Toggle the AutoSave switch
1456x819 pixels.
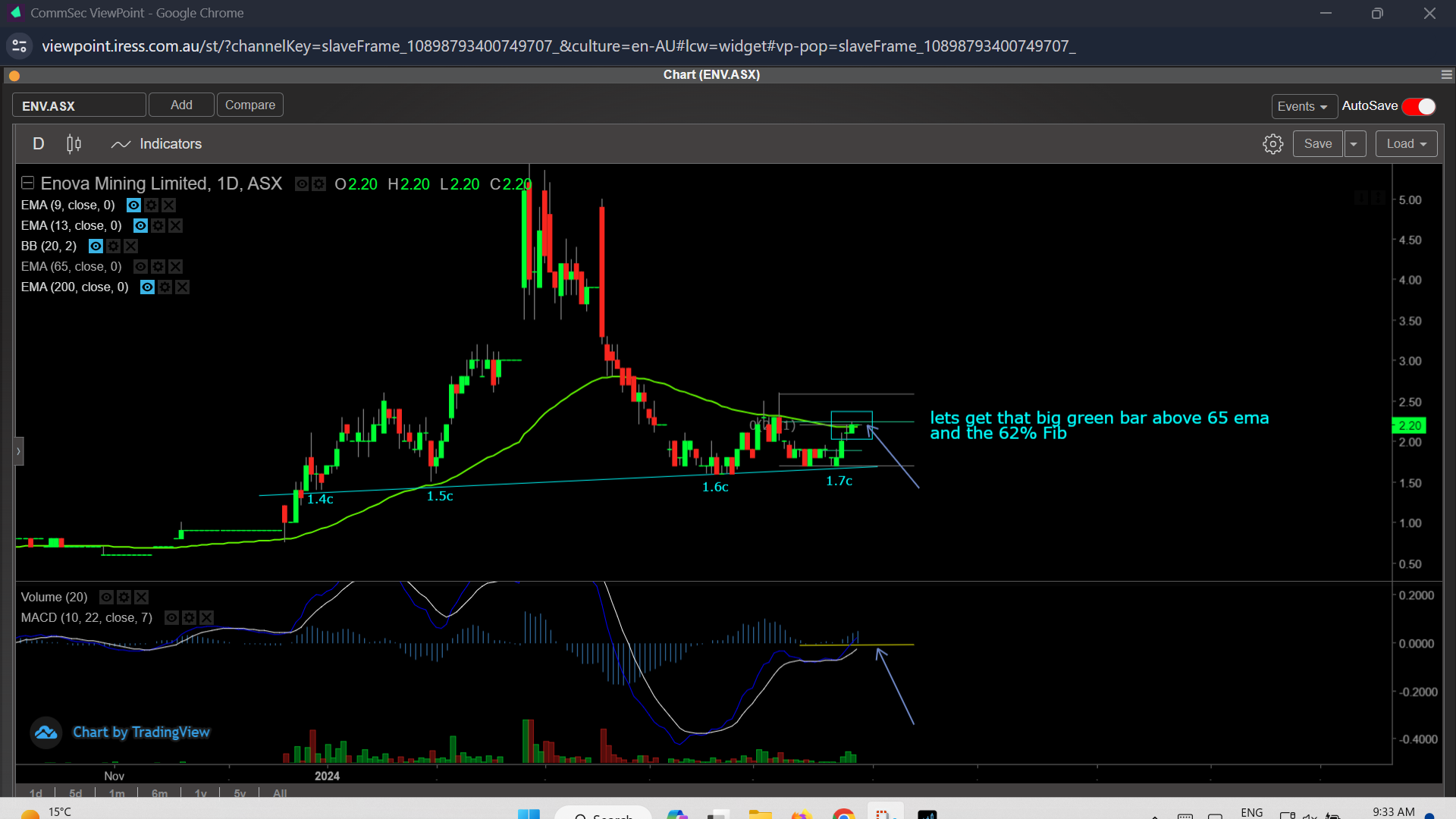coord(1419,106)
